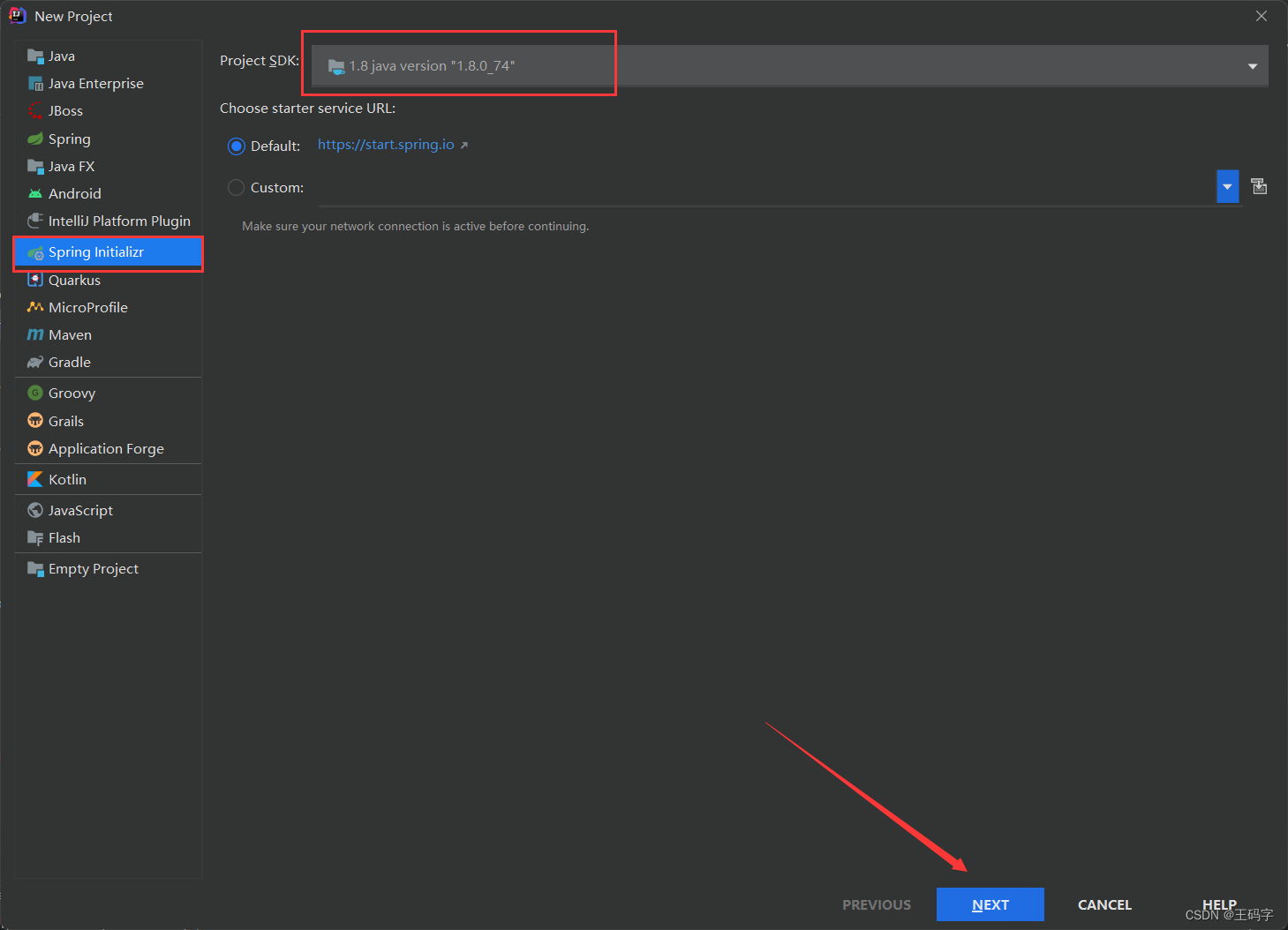Click the Quarkus icon
The height and width of the screenshot is (930, 1288).
click(x=35, y=280)
